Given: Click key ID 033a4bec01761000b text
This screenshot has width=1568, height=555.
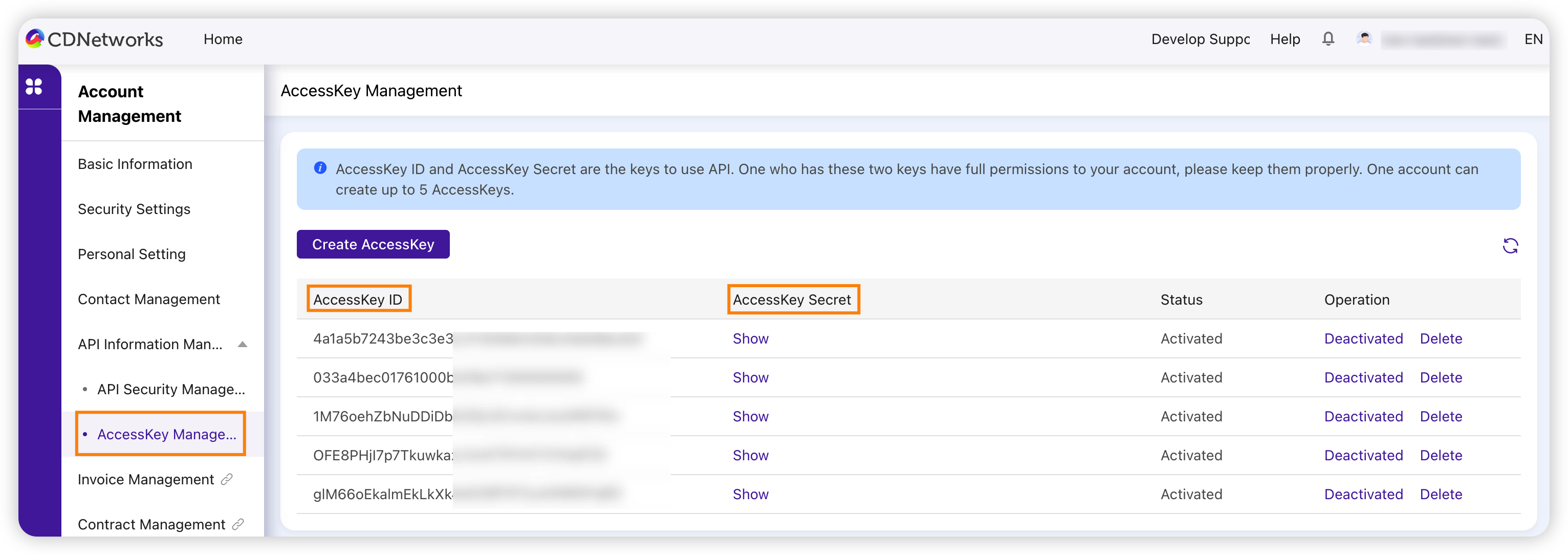Looking at the screenshot, I should [x=383, y=378].
